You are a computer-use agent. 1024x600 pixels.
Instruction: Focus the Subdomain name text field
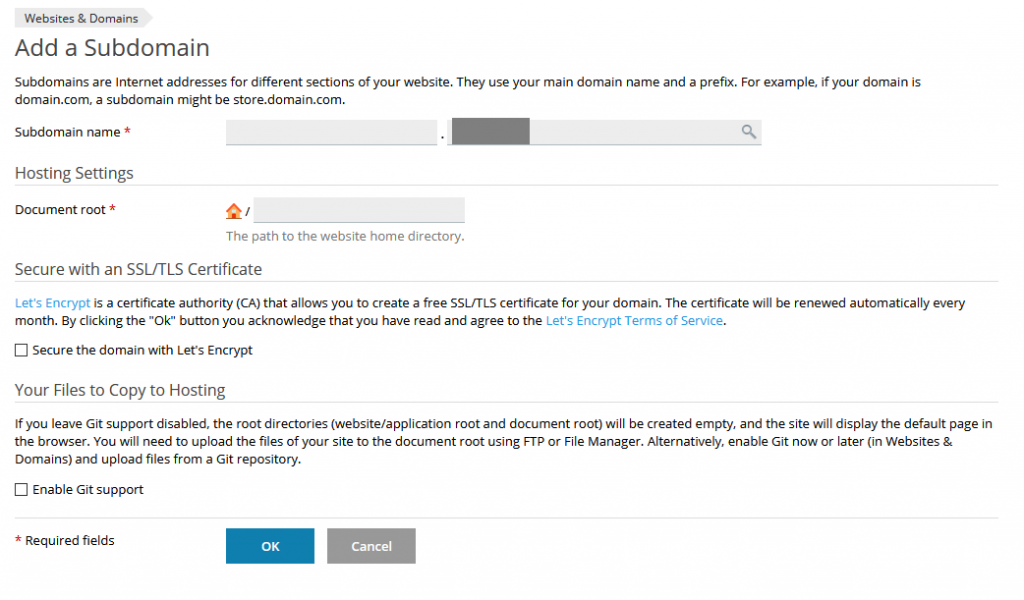point(331,132)
